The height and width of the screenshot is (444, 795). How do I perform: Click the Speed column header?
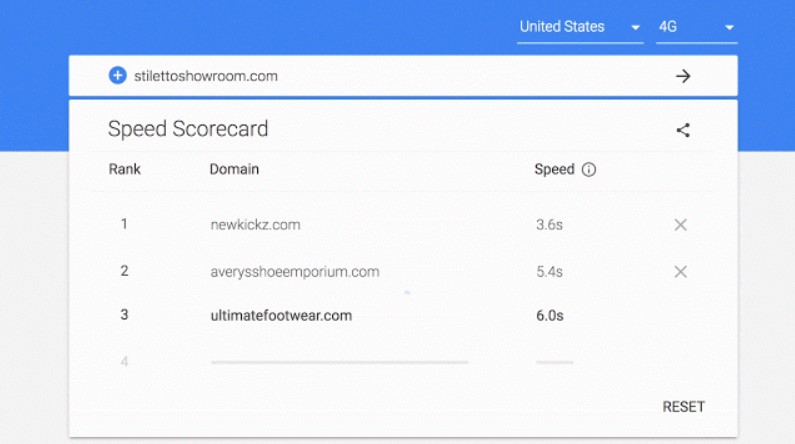554,169
